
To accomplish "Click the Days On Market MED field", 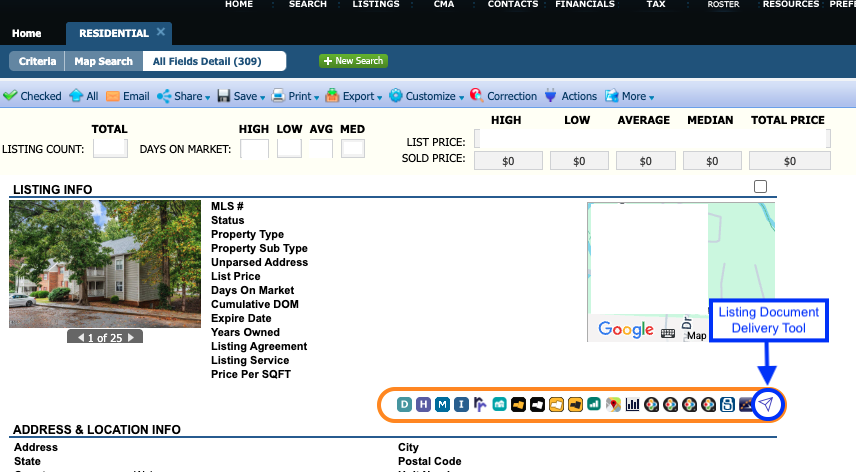I will (353, 148).
